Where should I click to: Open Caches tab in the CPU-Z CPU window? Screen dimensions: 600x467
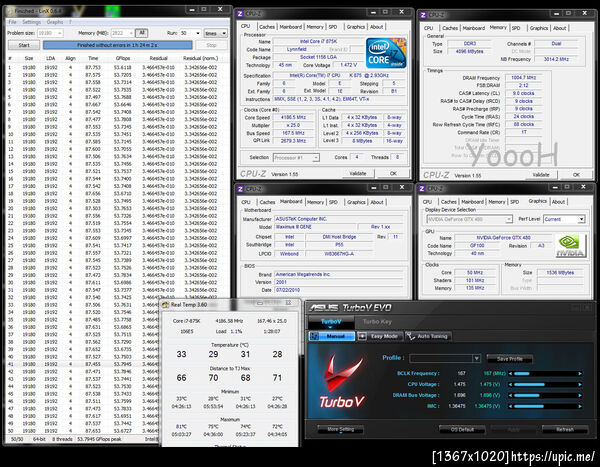[267, 27]
